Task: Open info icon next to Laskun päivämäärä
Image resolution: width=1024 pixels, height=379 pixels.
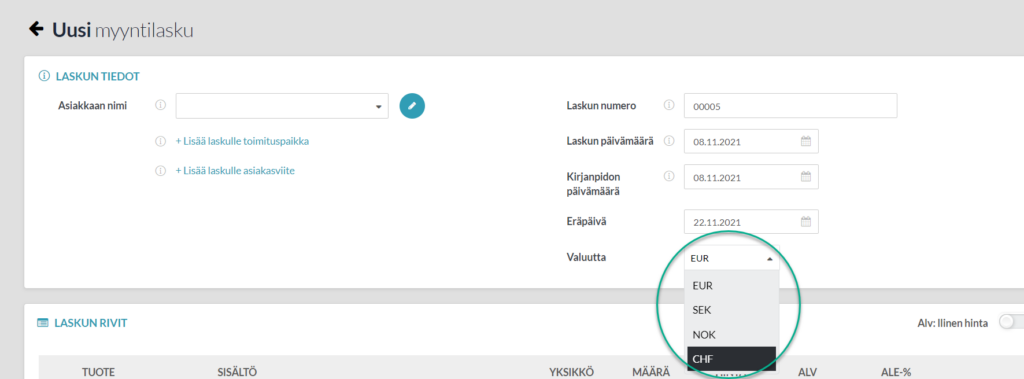Action: tap(669, 140)
